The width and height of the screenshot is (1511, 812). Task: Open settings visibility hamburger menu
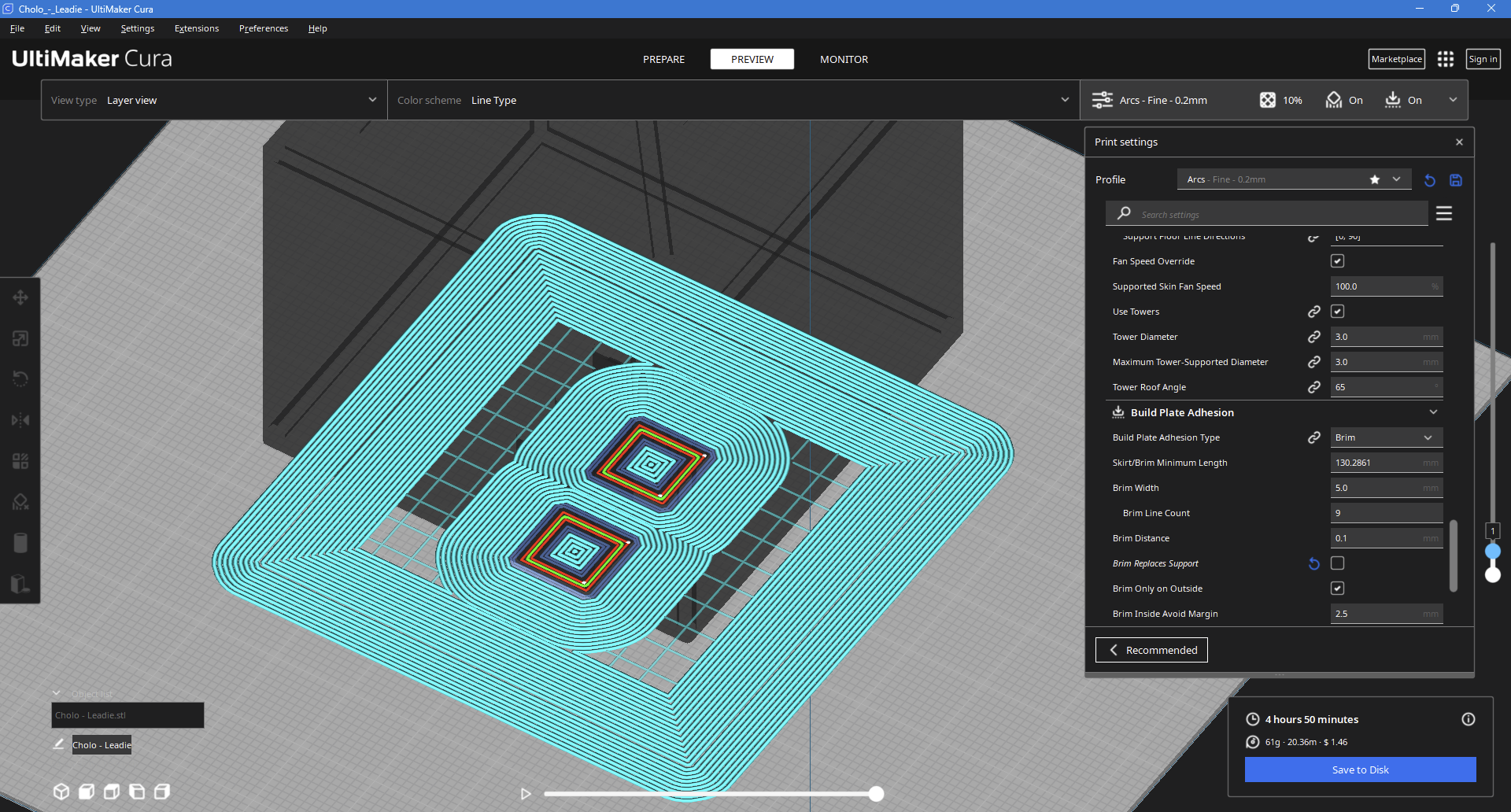(x=1444, y=213)
